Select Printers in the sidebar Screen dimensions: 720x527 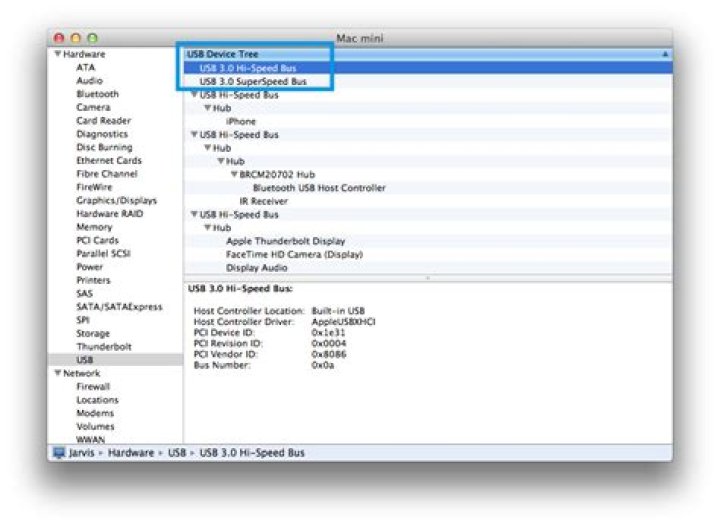93,280
